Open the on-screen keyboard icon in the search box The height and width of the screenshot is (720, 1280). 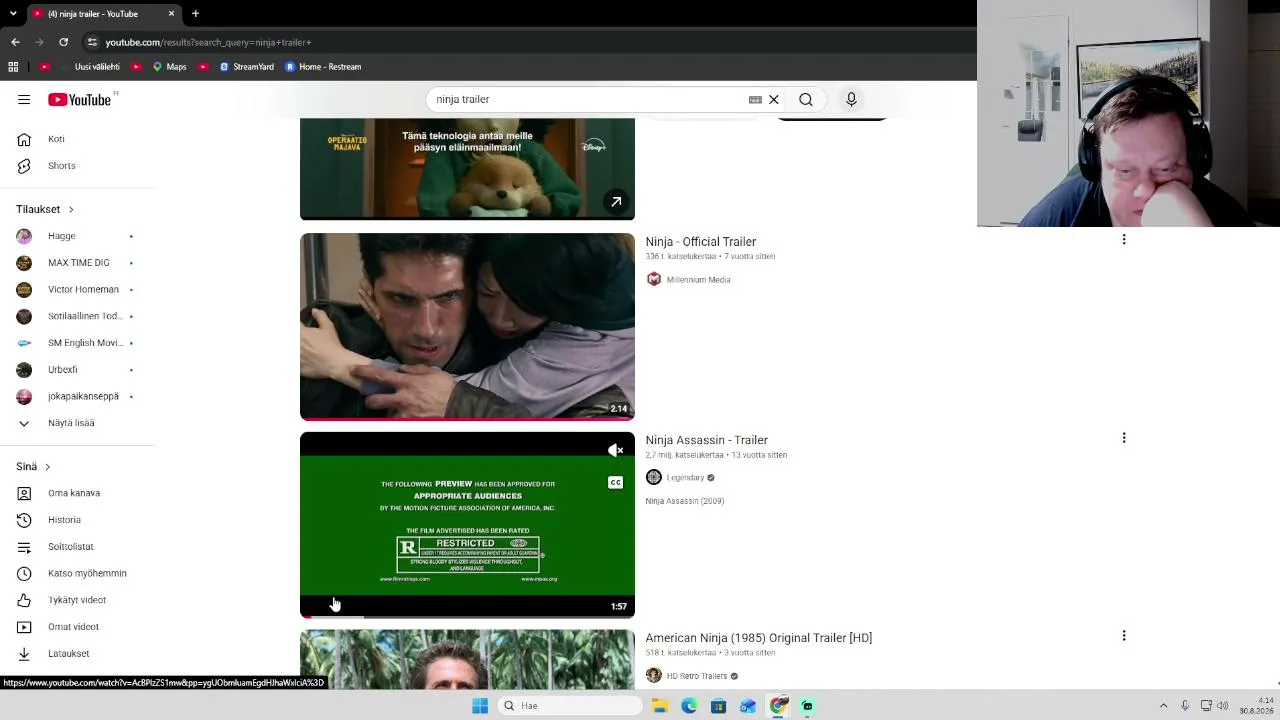click(755, 99)
